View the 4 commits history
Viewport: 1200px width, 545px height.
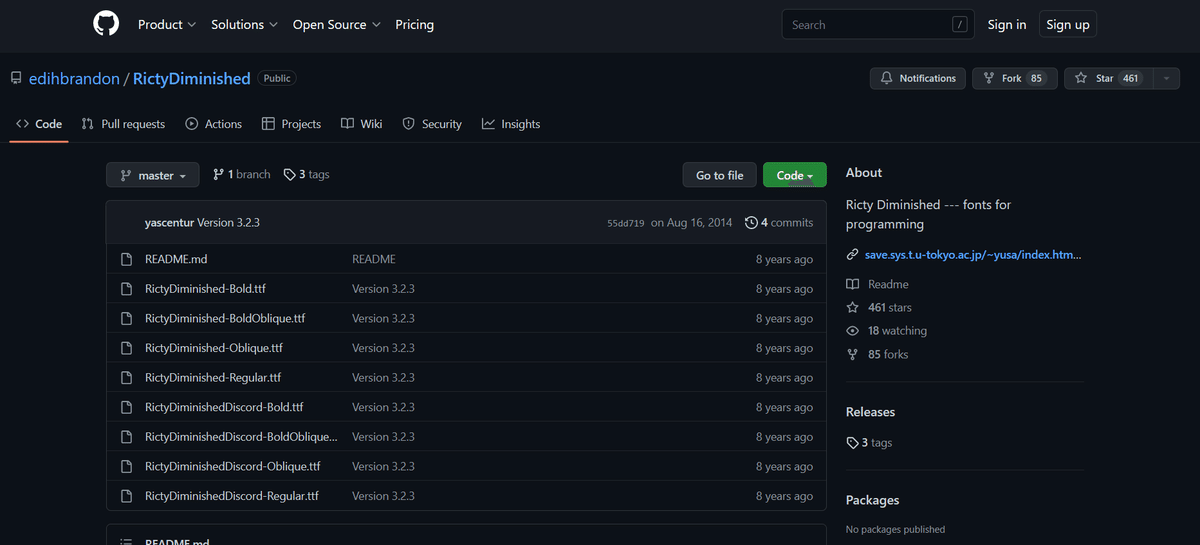779,222
